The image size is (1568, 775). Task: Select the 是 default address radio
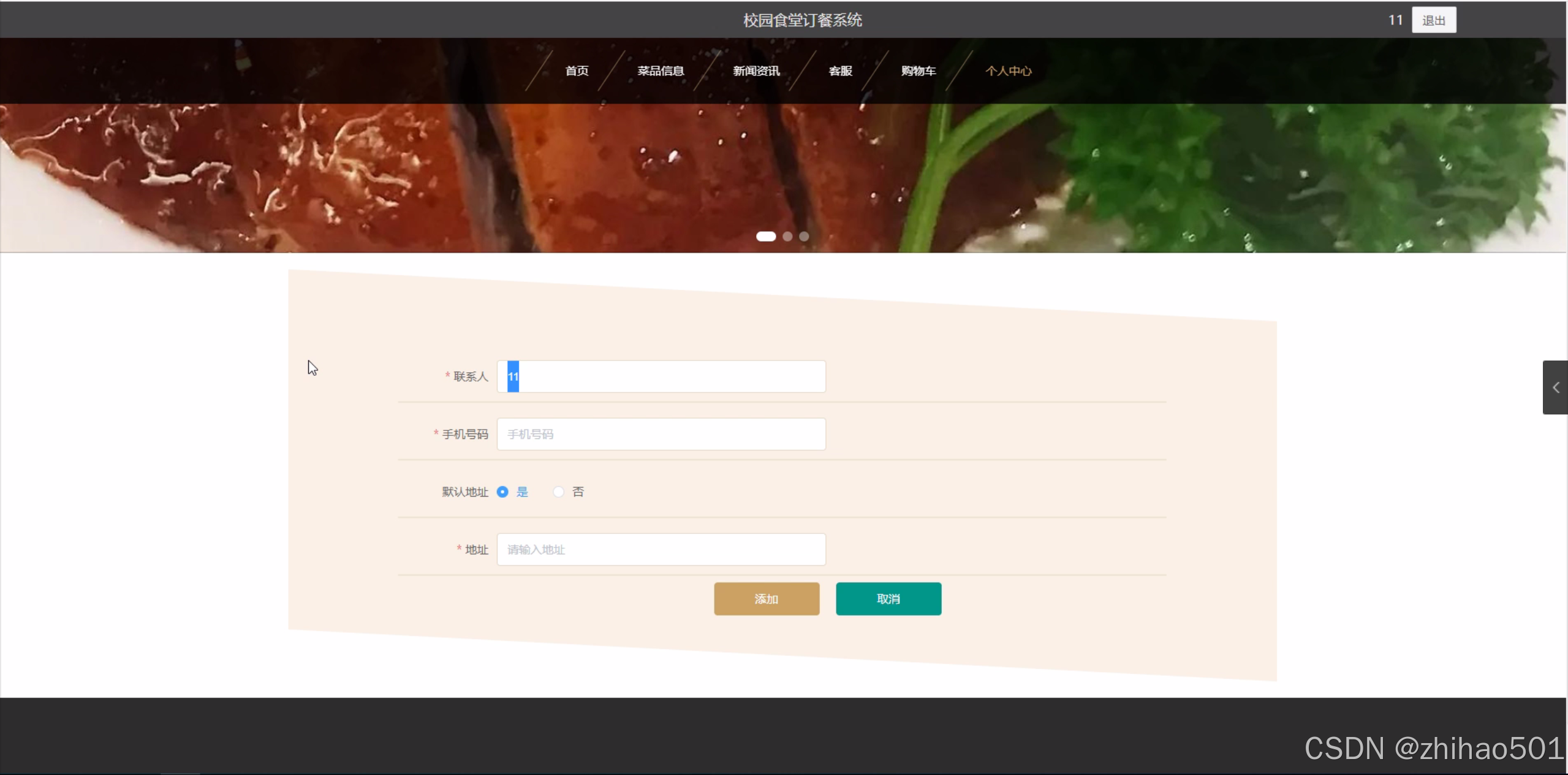[x=502, y=492]
